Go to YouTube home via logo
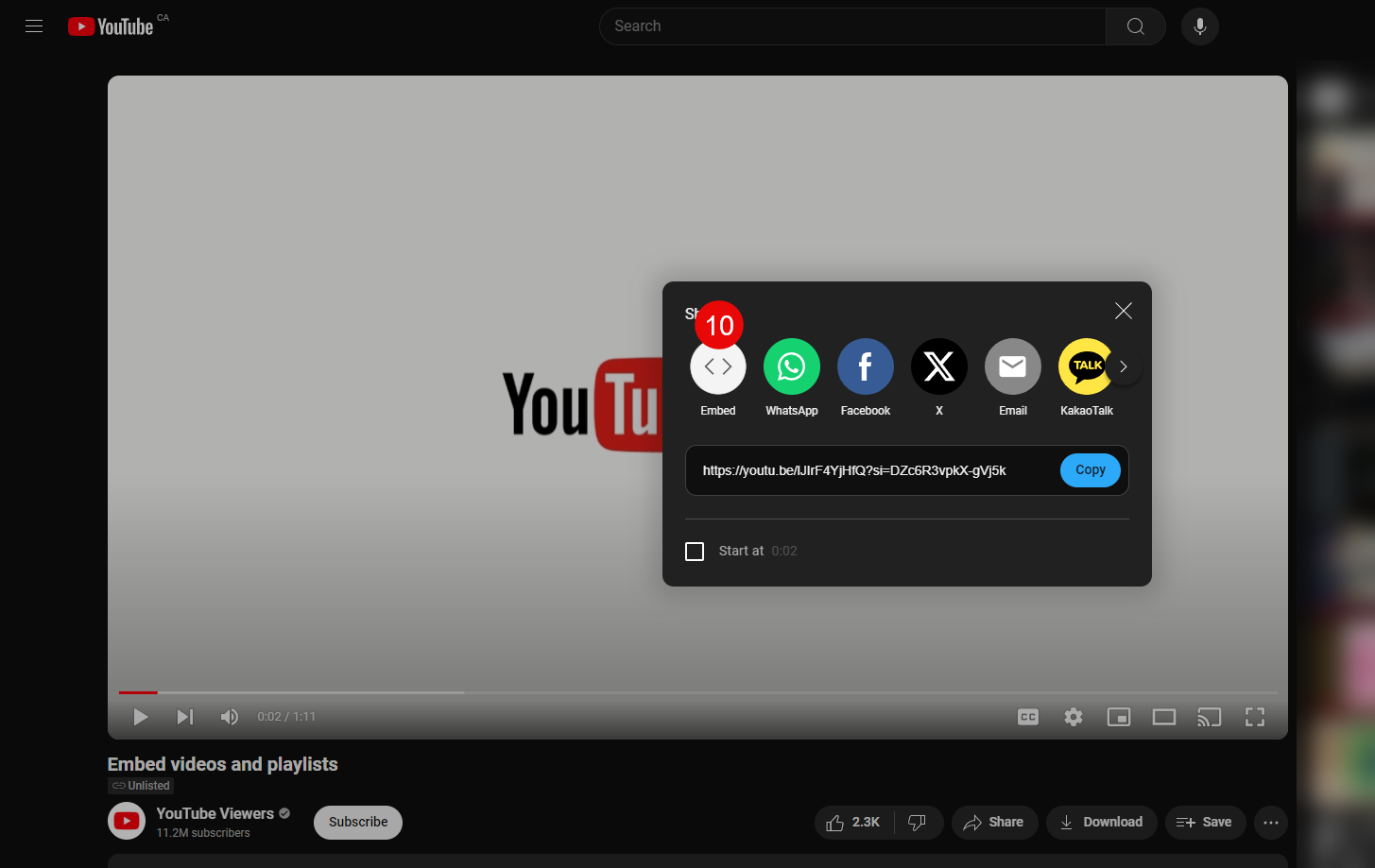The height and width of the screenshot is (868, 1375). (111, 26)
